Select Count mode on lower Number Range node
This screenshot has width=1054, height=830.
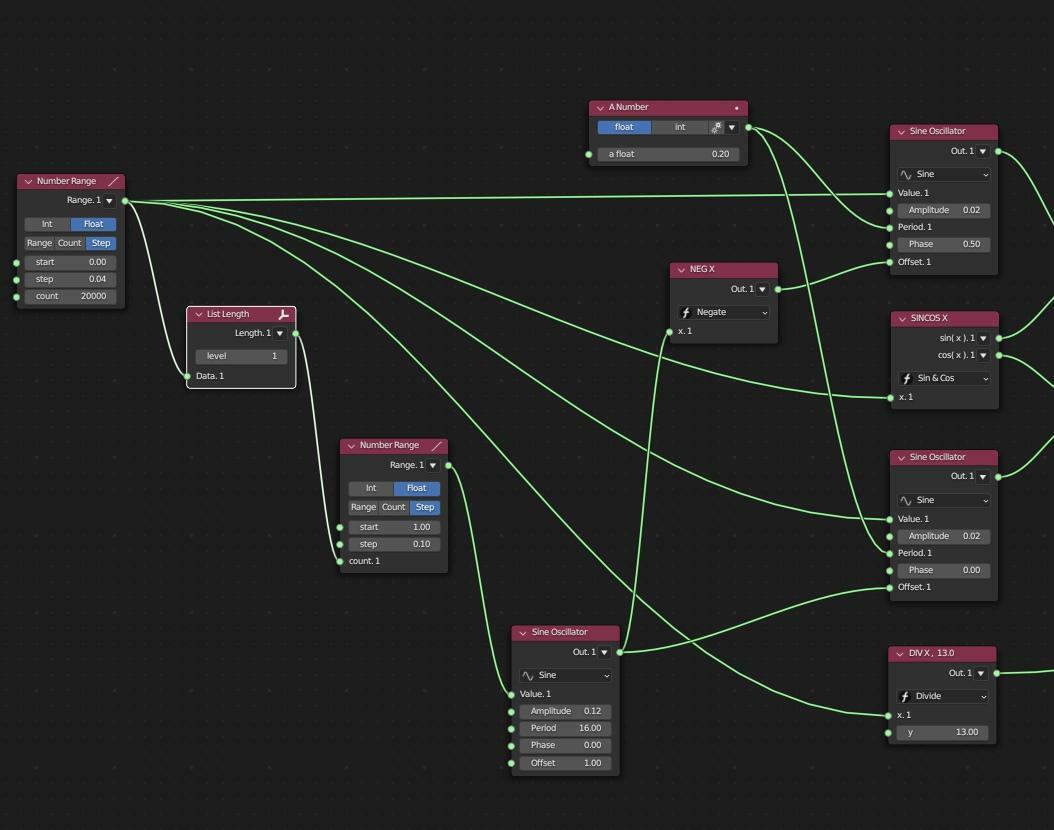394,507
